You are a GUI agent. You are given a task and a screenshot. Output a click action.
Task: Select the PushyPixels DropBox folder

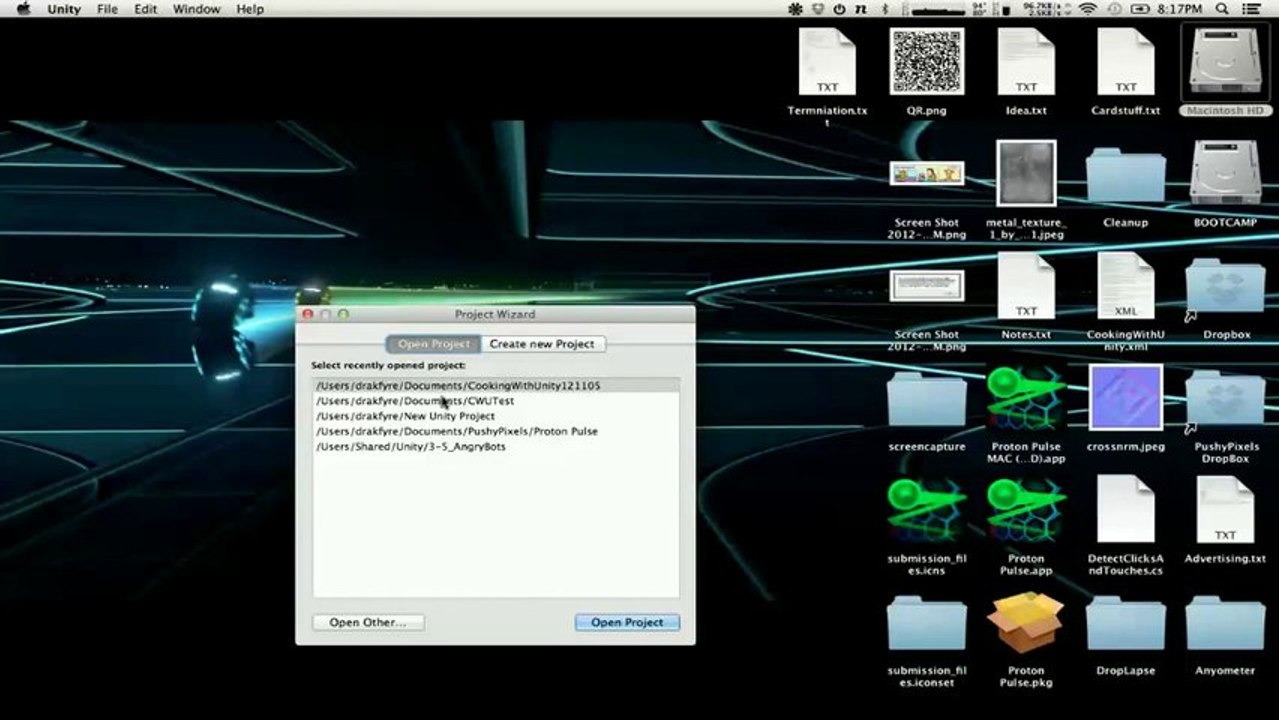[x=1225, y=400]
